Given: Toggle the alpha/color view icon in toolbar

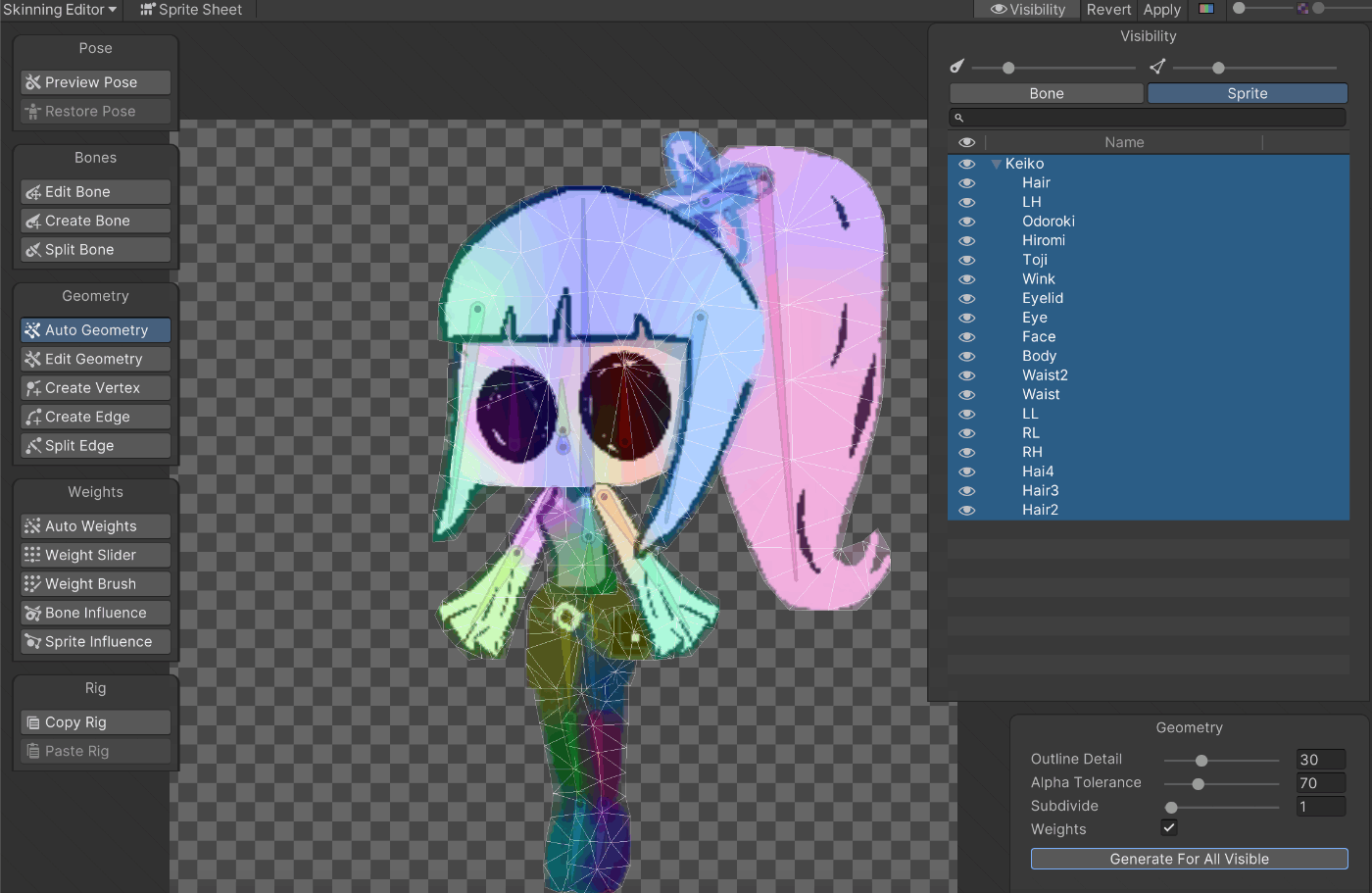Looking at the screenshot, I should pyautogui.click(x=1206, y=9).
